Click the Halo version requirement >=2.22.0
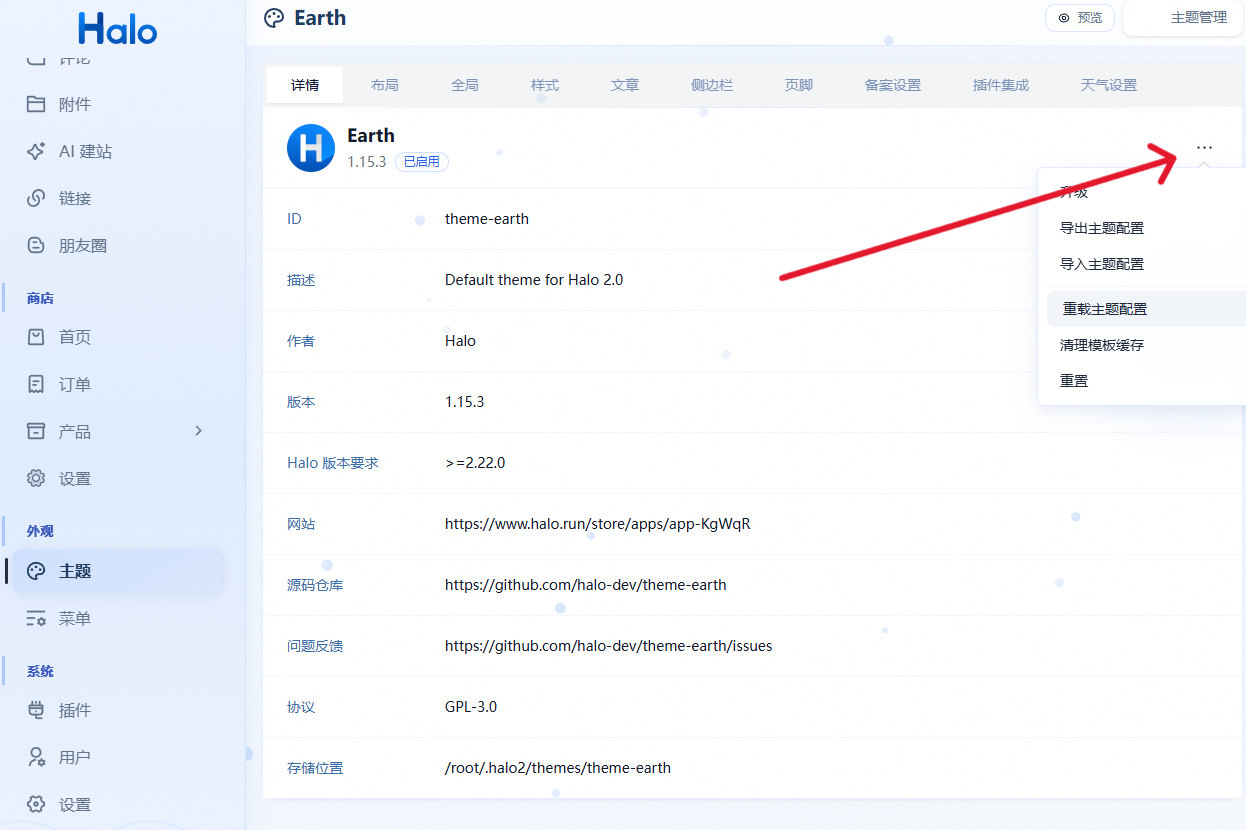1246x830 pixels. pos(475,463)
